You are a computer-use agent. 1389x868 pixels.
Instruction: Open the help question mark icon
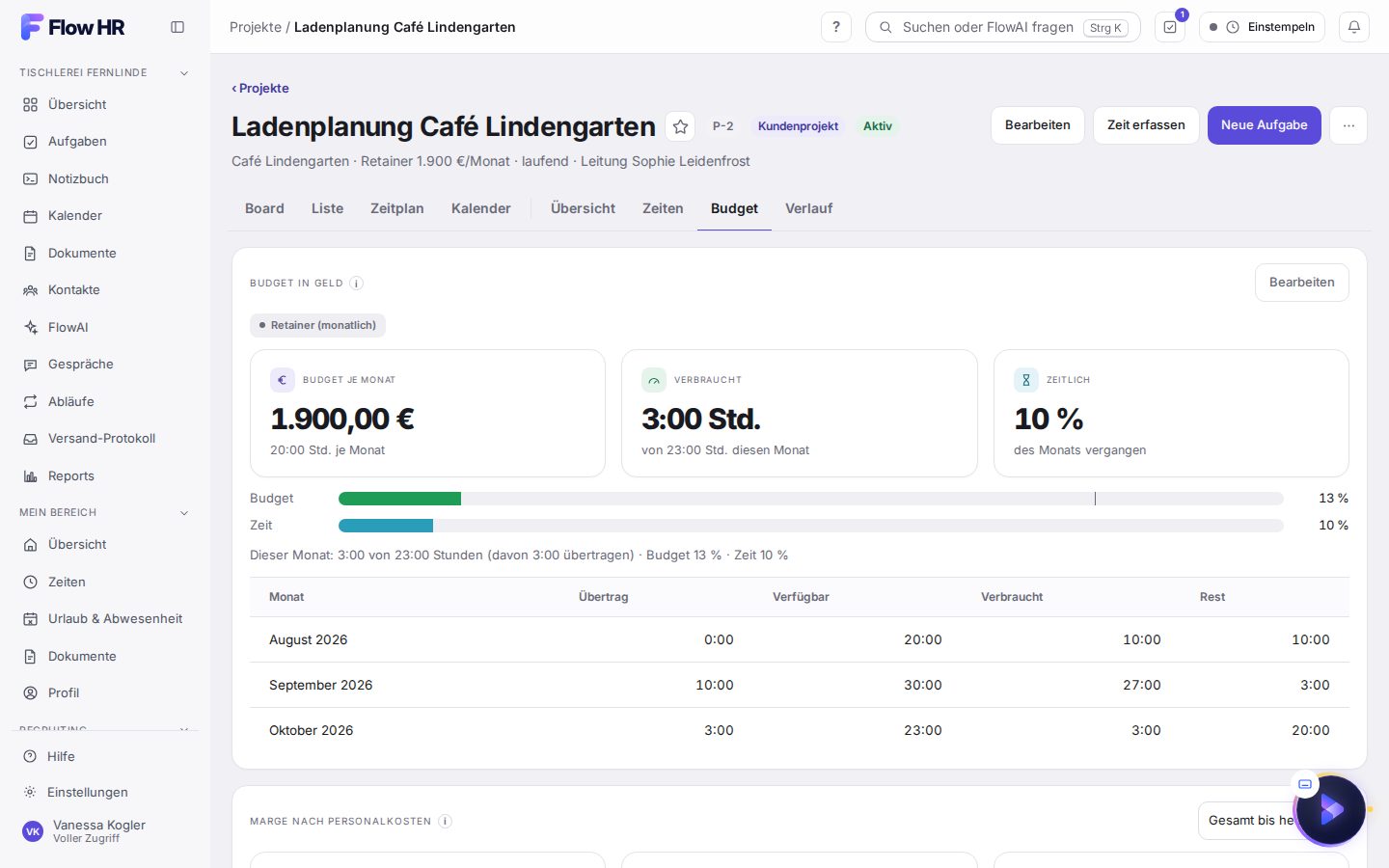click(x=836, y=27)
